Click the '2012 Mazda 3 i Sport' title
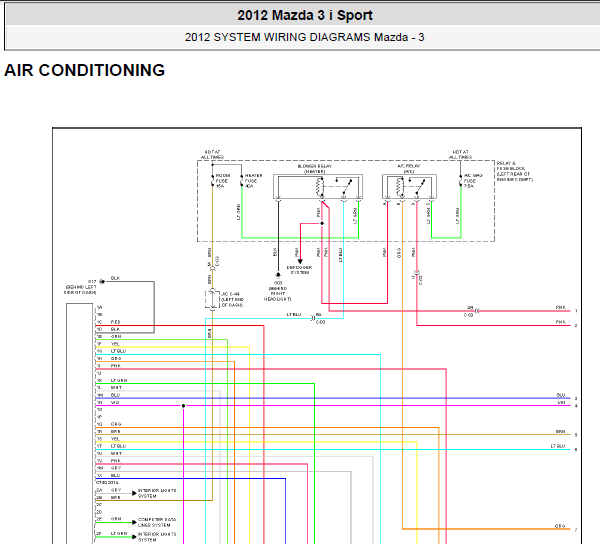Viewport: 600px width, 544px height. pyautogui.click(x=305, y=15)
